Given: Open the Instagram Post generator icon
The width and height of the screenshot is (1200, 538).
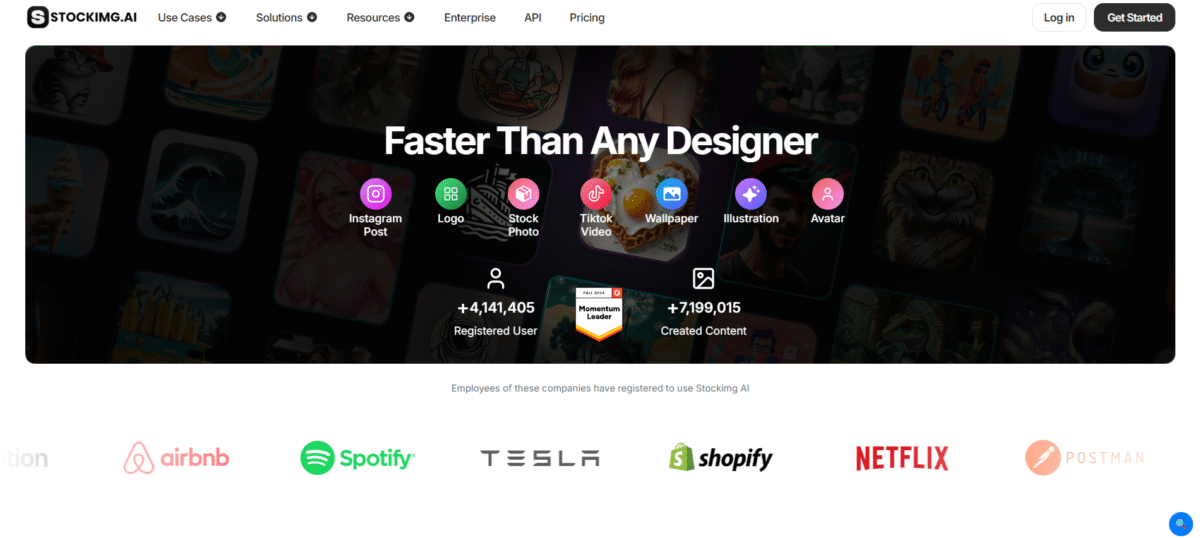Looking at the screenshot, I should click(375, 194).
